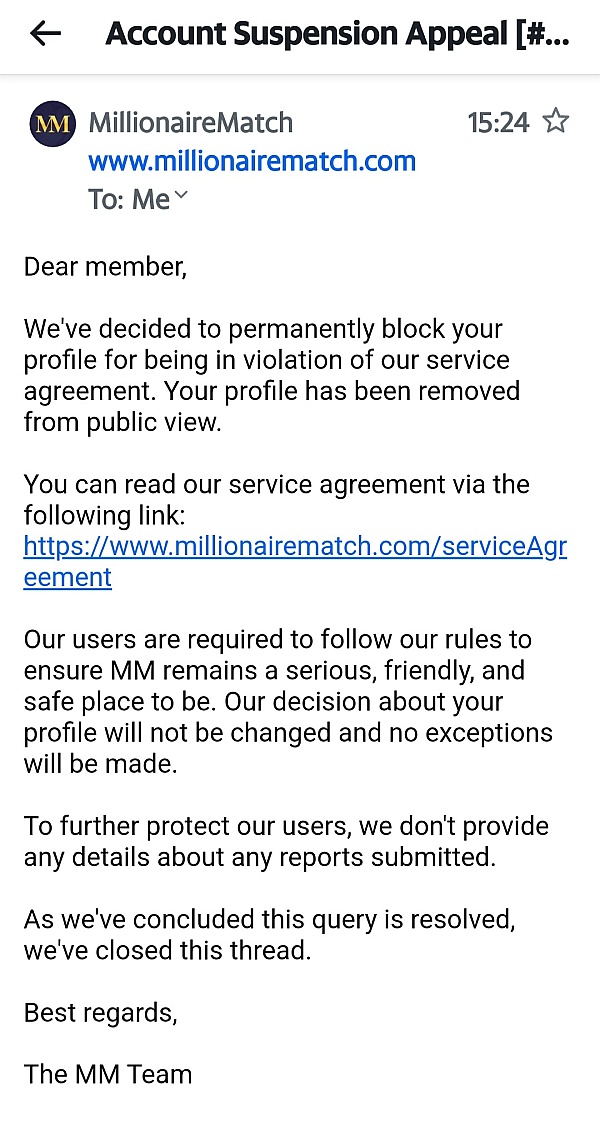
Task: Click the 15:24 timestamp
Action: (498, 123)
